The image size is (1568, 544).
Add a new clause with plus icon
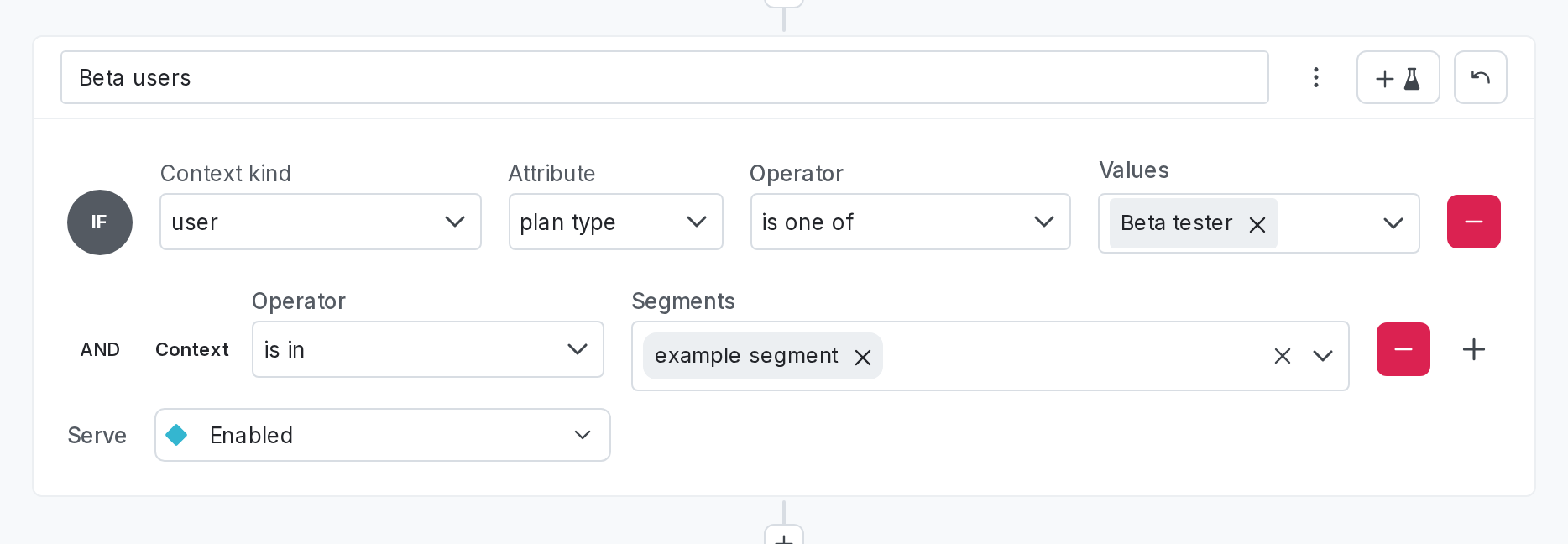(x=1473, y=349)
